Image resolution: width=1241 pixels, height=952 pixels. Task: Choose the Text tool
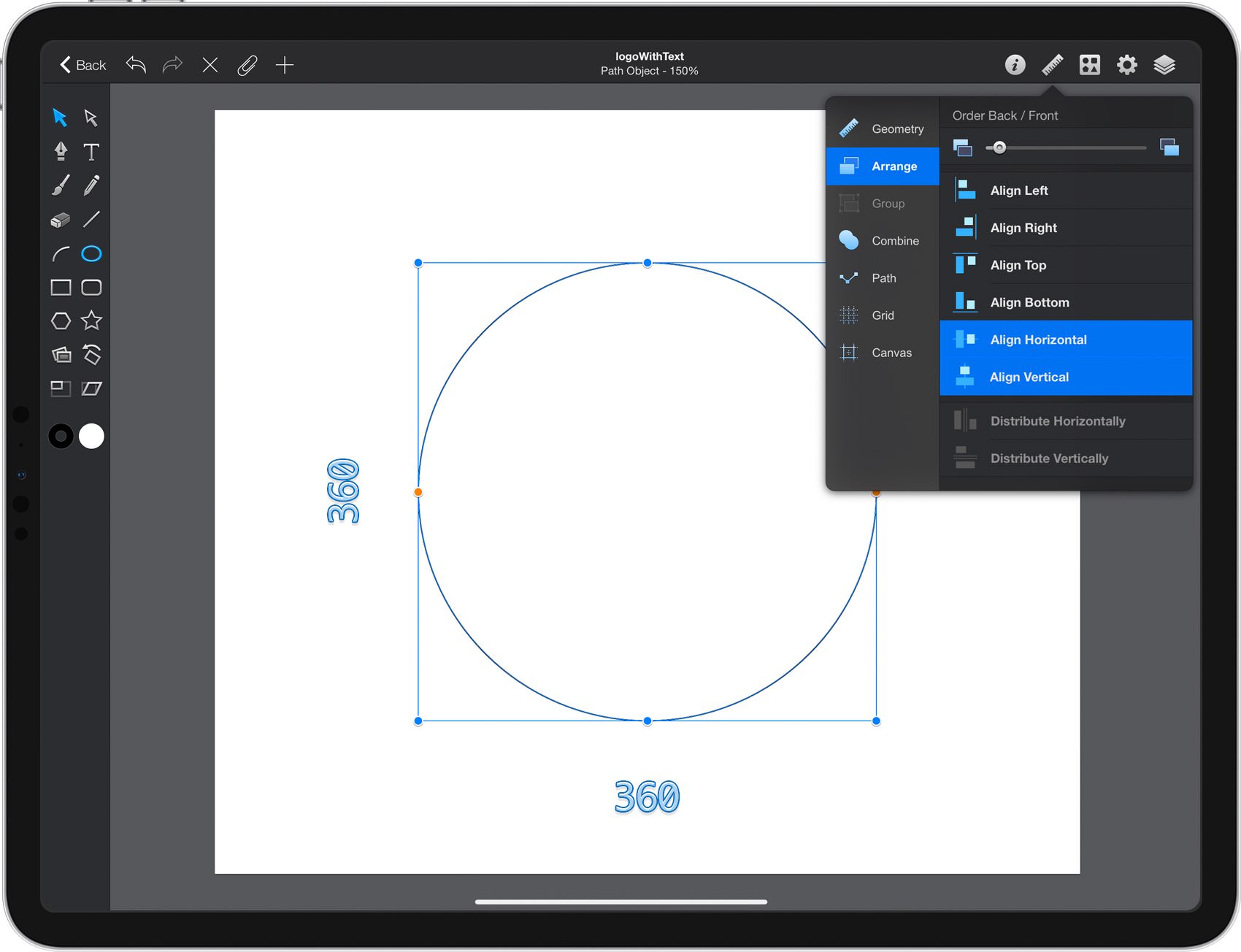pos(91,152)
